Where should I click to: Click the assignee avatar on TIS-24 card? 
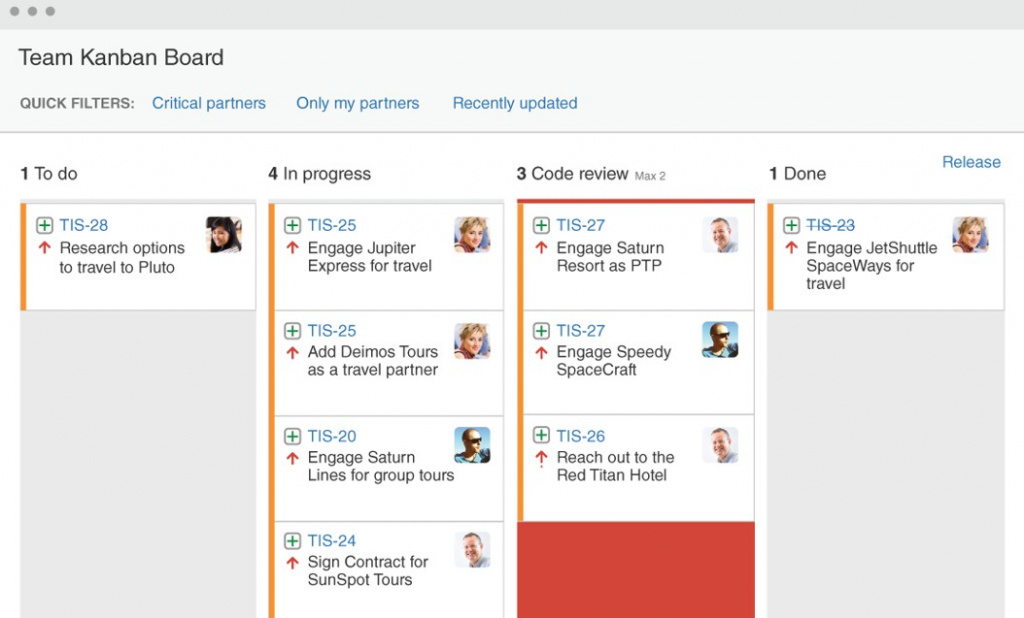point(472,550)
